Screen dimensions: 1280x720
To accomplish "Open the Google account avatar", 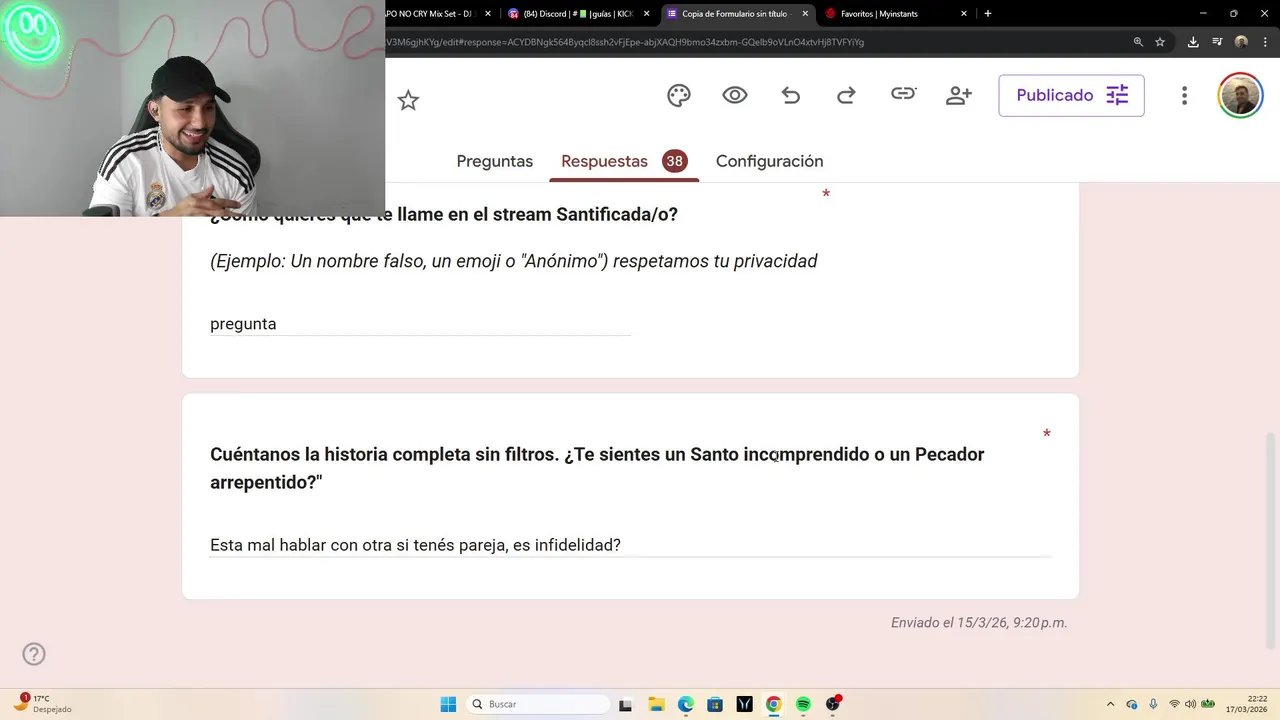I will pyautogui.click(x=1240, y=96).
